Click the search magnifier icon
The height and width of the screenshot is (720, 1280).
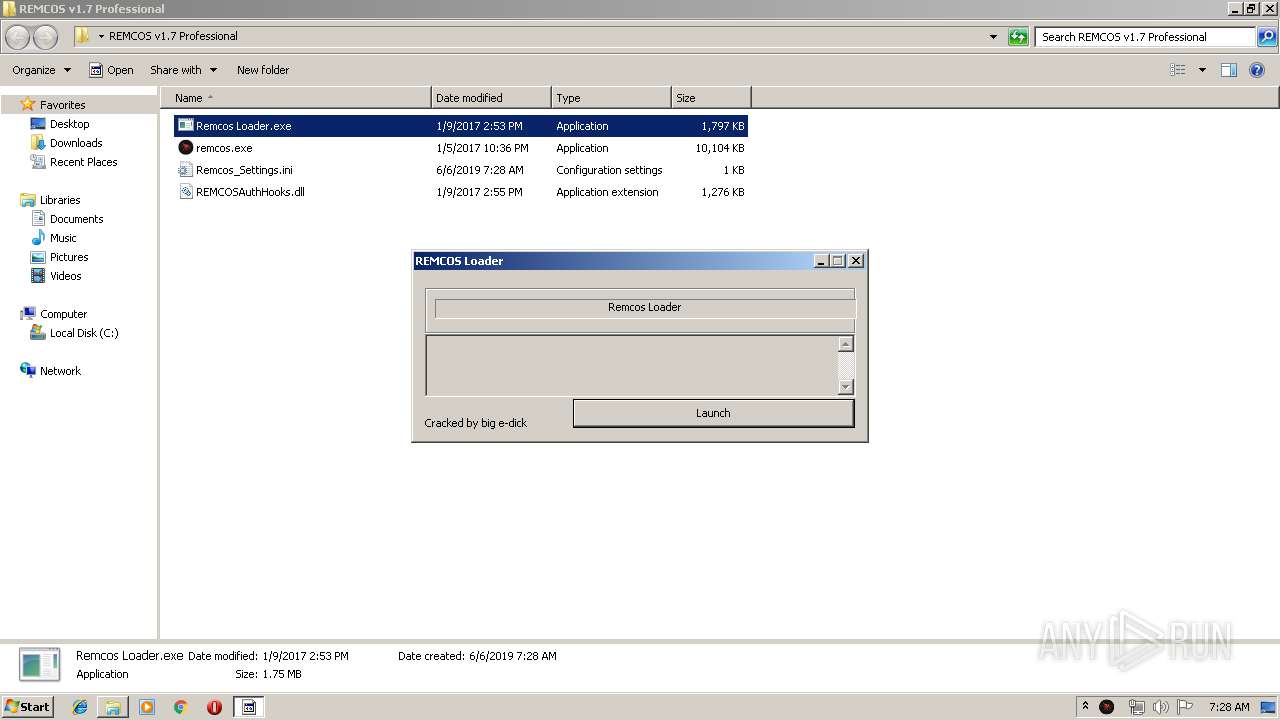click(x=1267, y=37)
